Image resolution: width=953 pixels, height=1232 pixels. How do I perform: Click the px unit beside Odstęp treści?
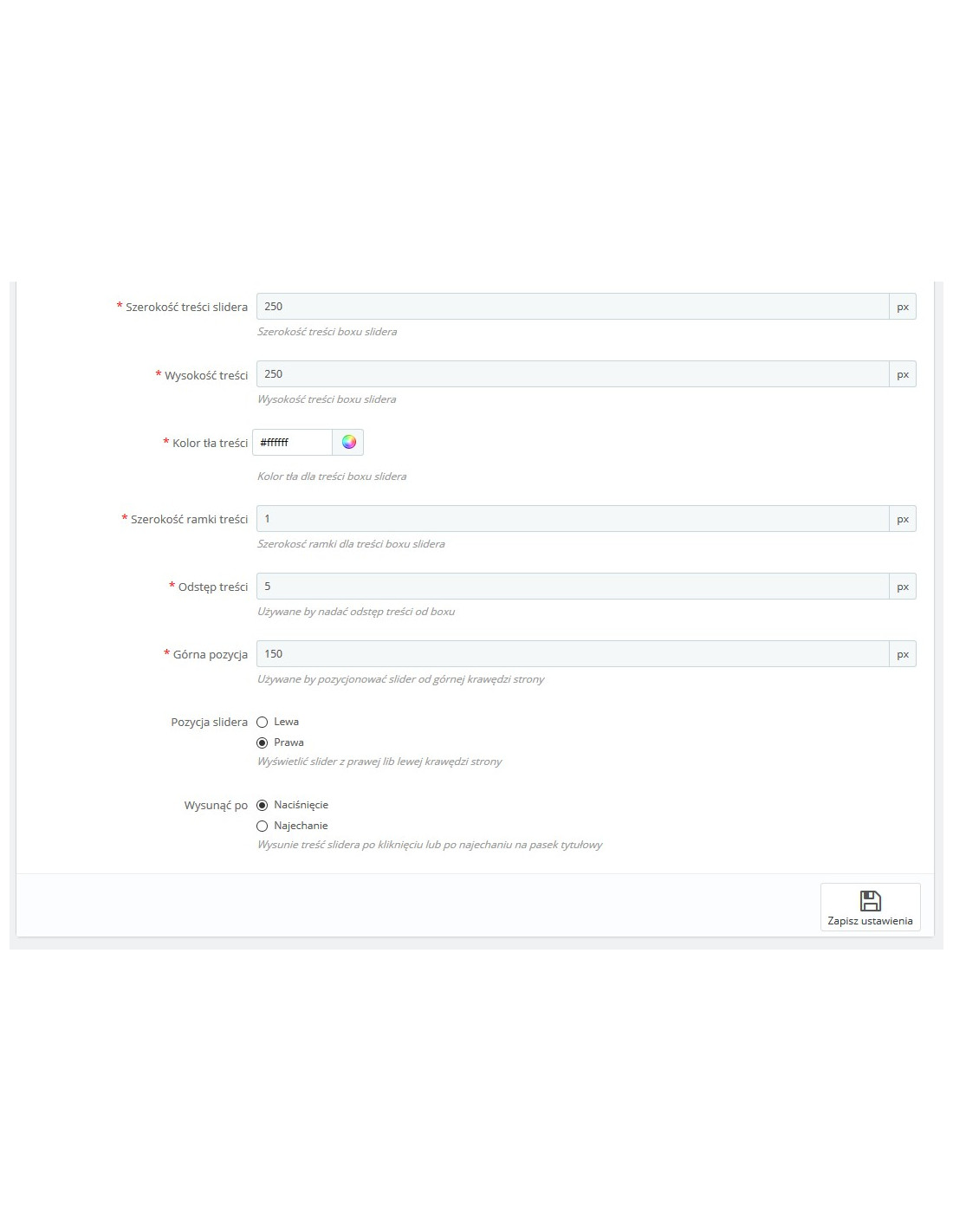click(x=903, y=587)
